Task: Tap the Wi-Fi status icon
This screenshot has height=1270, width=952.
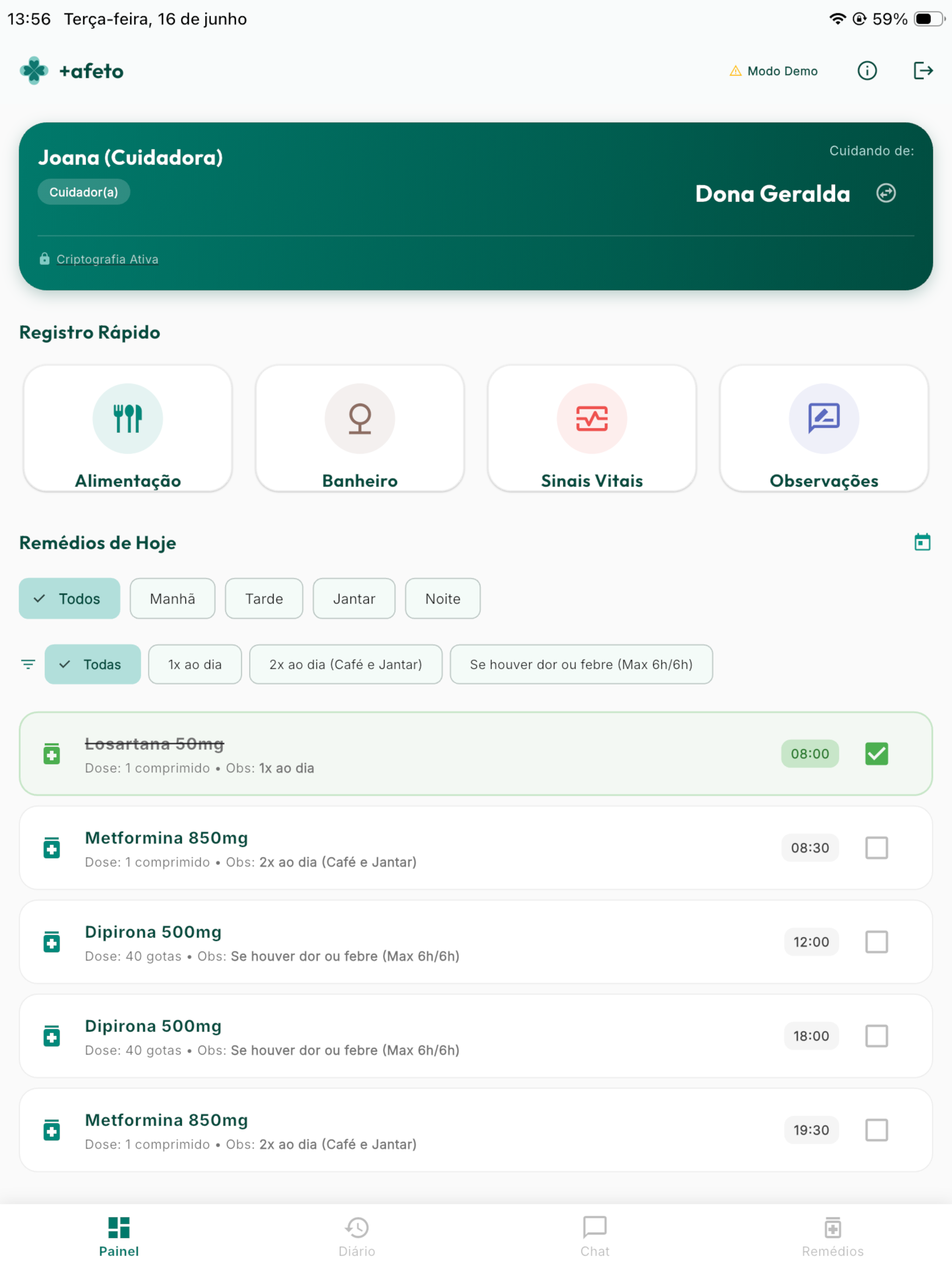Action: click(837, 19)
